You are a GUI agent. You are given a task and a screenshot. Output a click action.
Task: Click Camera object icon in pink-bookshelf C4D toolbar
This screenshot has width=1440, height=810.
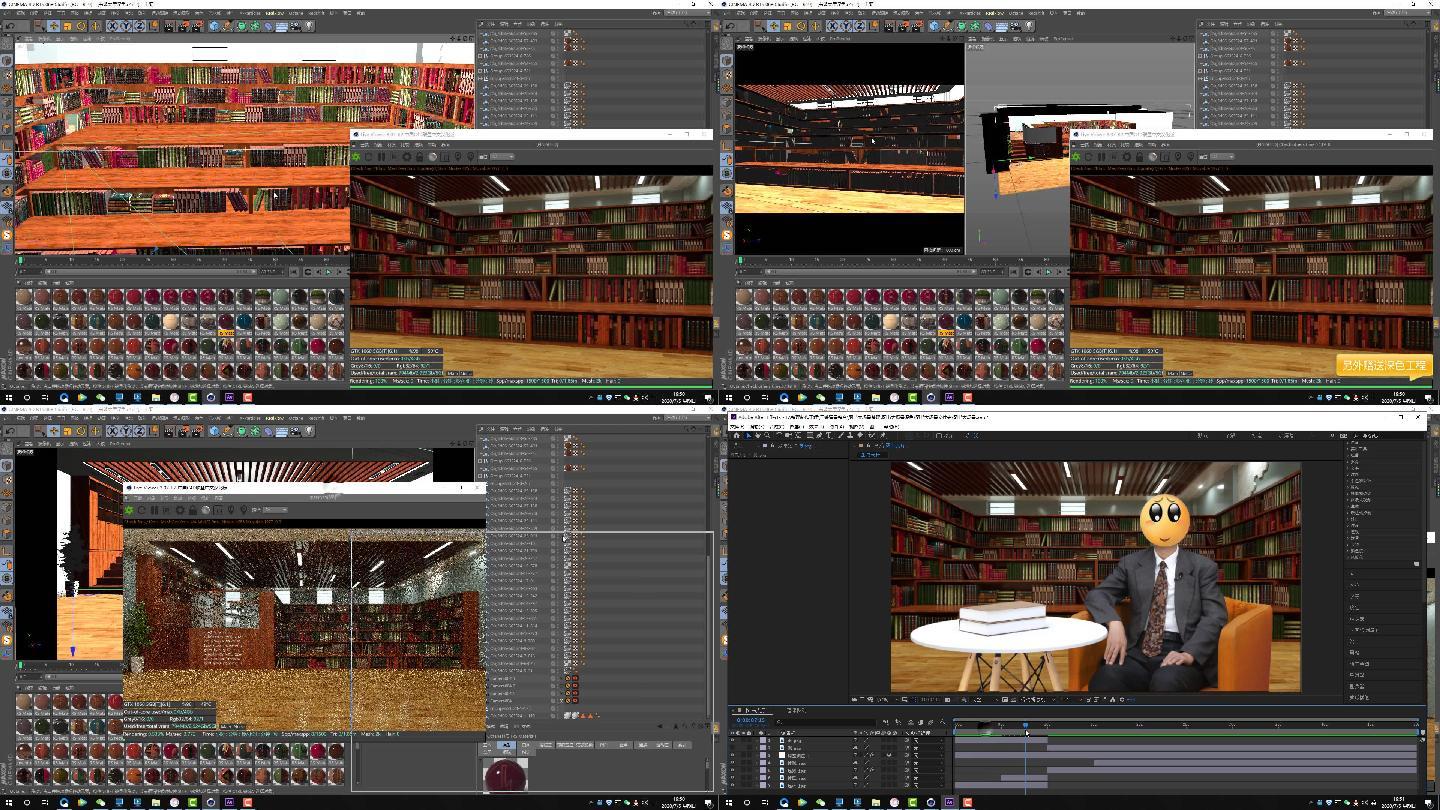click(x=295, y=26)
